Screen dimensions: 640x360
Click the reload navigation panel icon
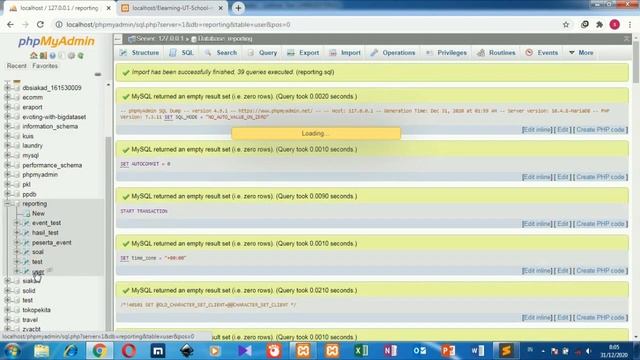[80, 56]
